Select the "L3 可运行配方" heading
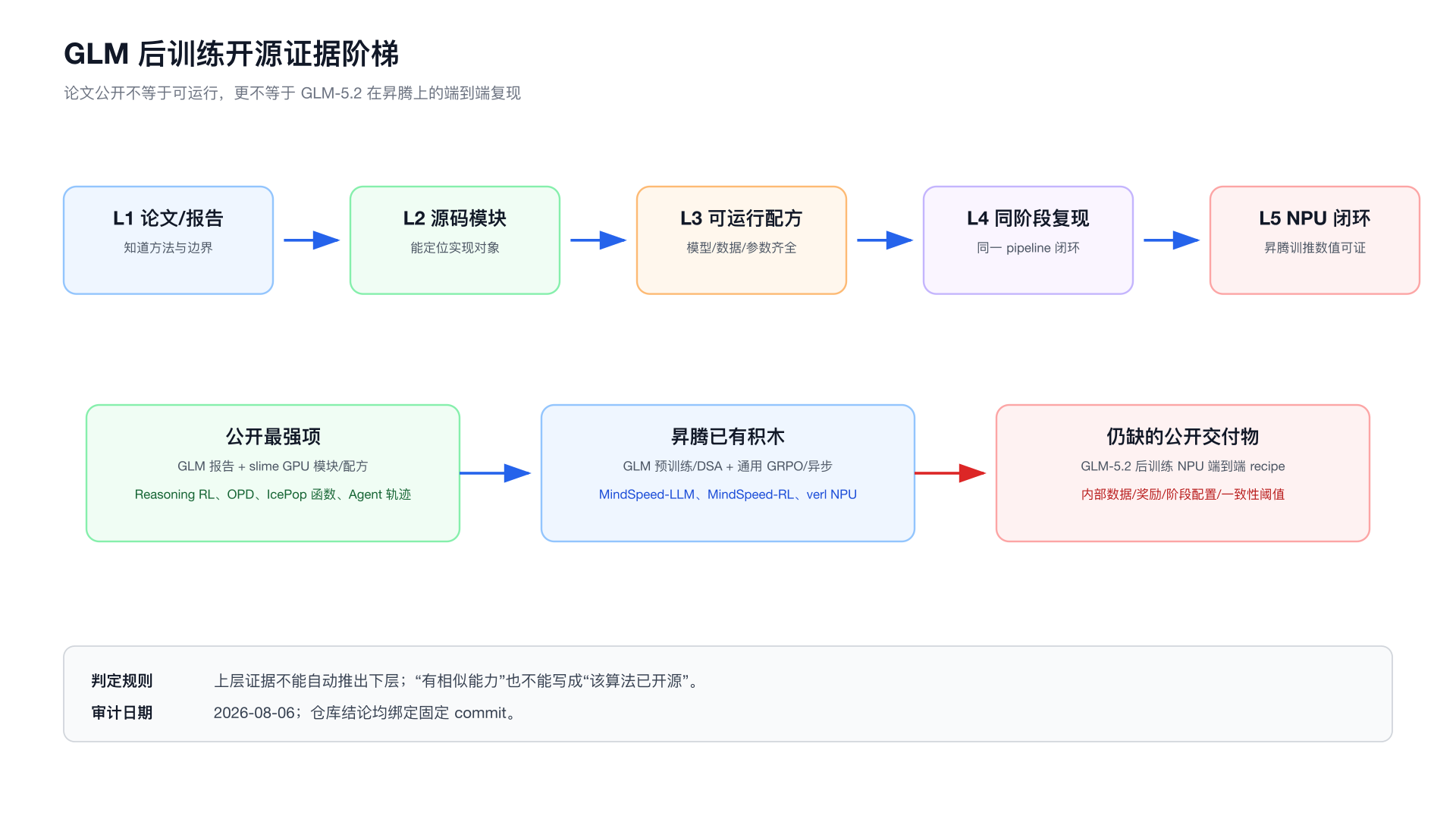This screenshot has height=819, width=1456. pos(742,218)
